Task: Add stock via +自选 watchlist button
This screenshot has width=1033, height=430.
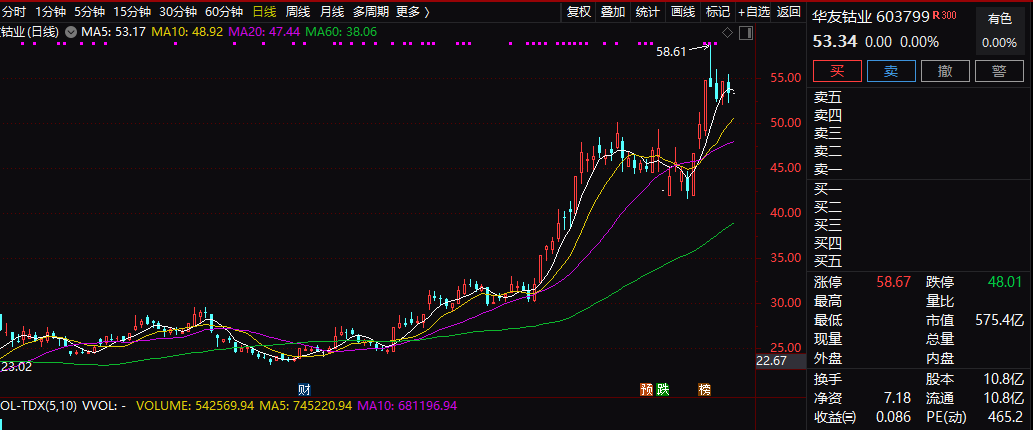Action: pyautogui.click(x=754, y=12)
